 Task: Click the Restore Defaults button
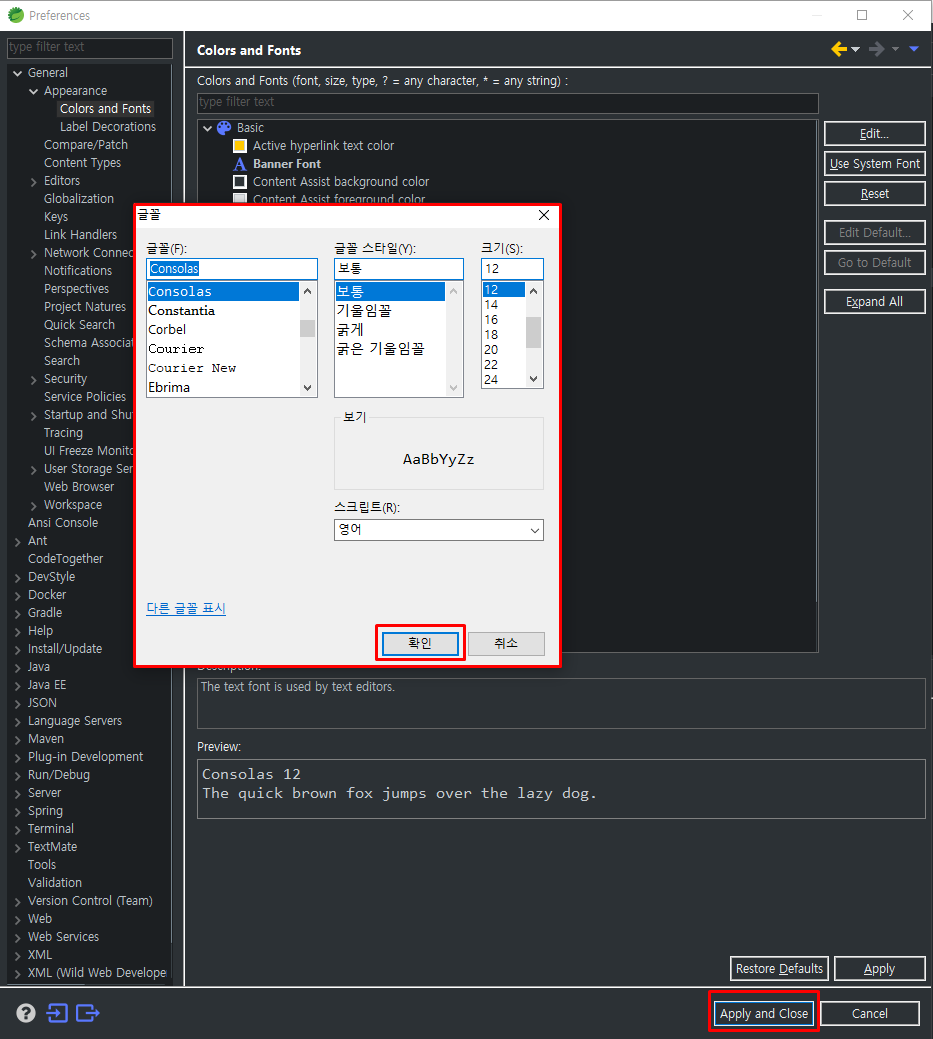(779, 969)
